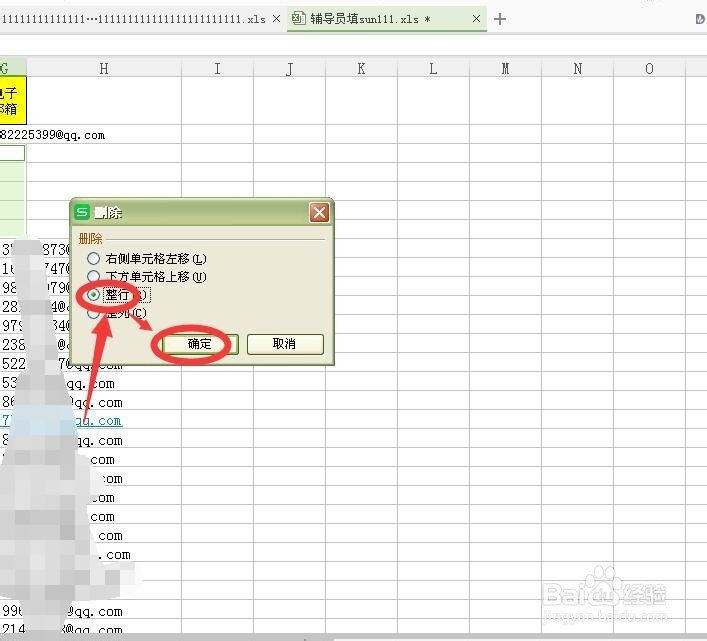Viewport: 707px width, 641px height.
Task: Select column G header
Action: click(13, 69)
